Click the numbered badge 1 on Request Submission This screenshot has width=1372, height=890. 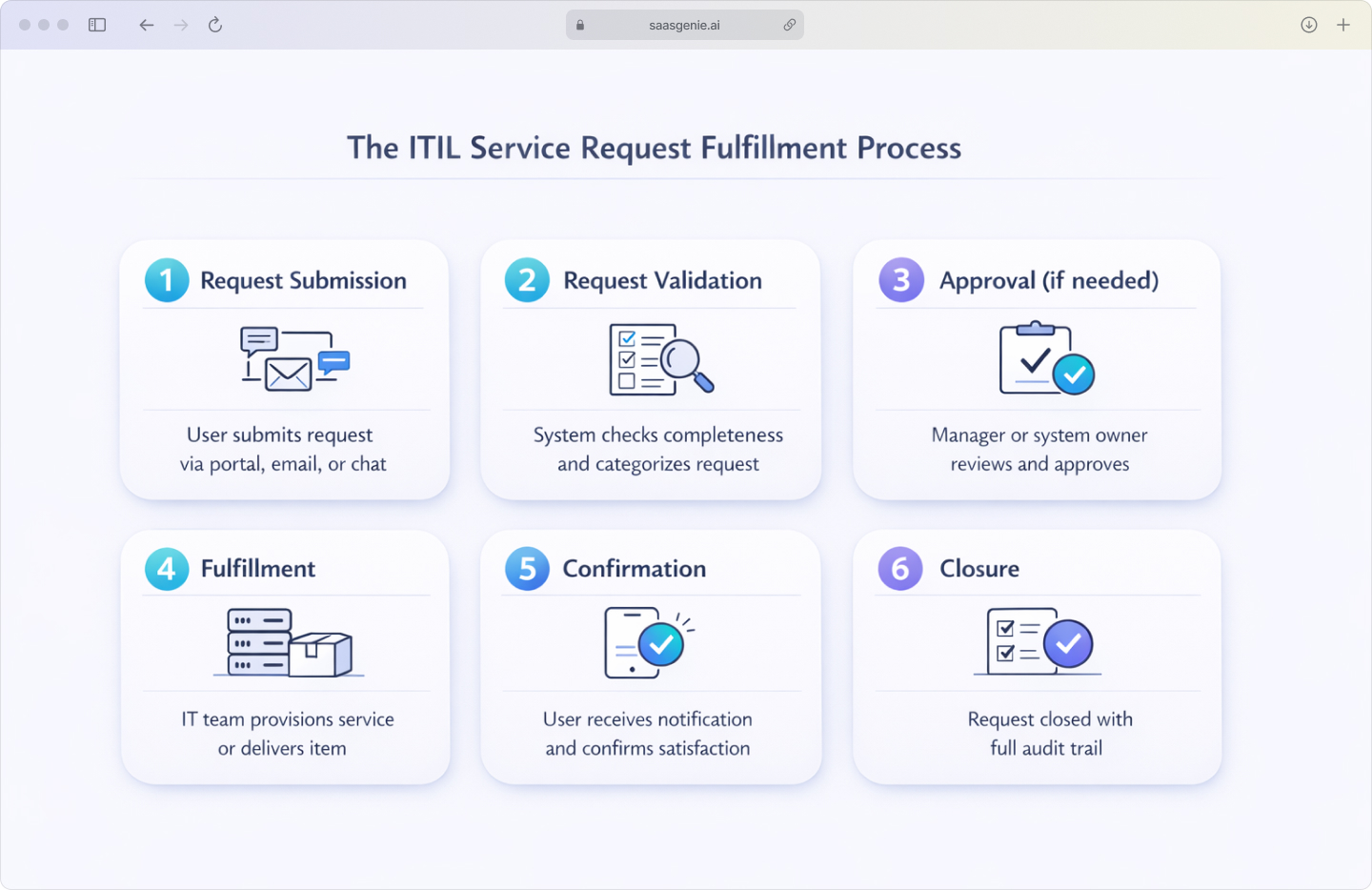[x=167, y=280]
